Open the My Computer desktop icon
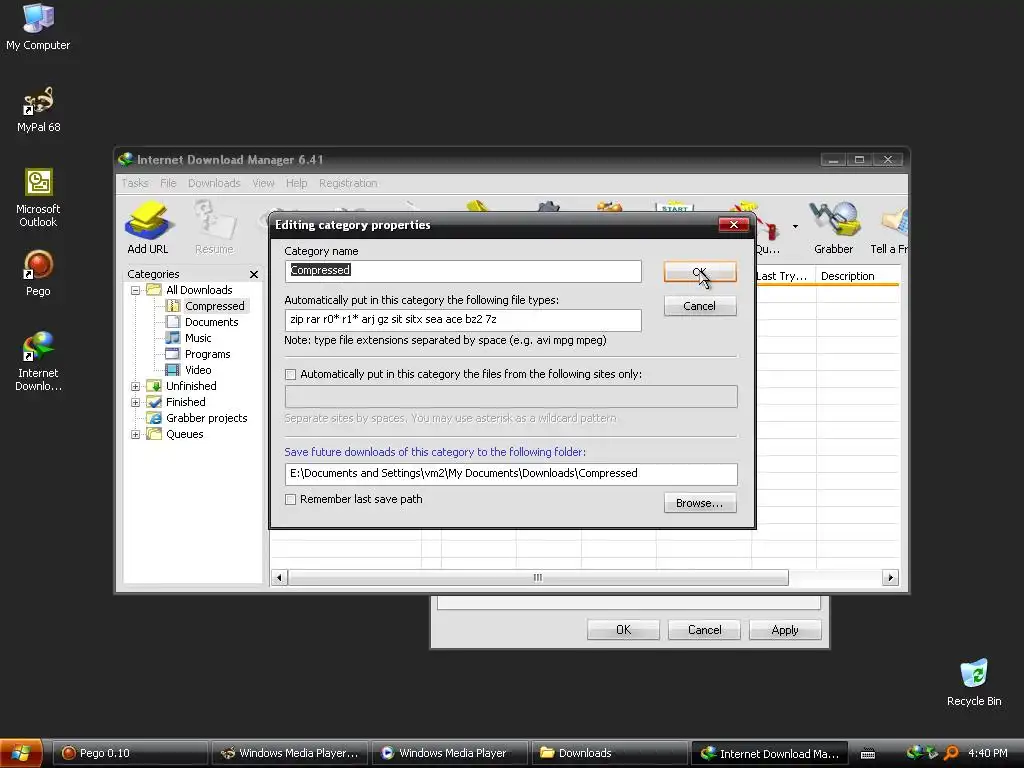Image resolution: width=1024 pixels, height=768 pixels. tap(38, 27)
